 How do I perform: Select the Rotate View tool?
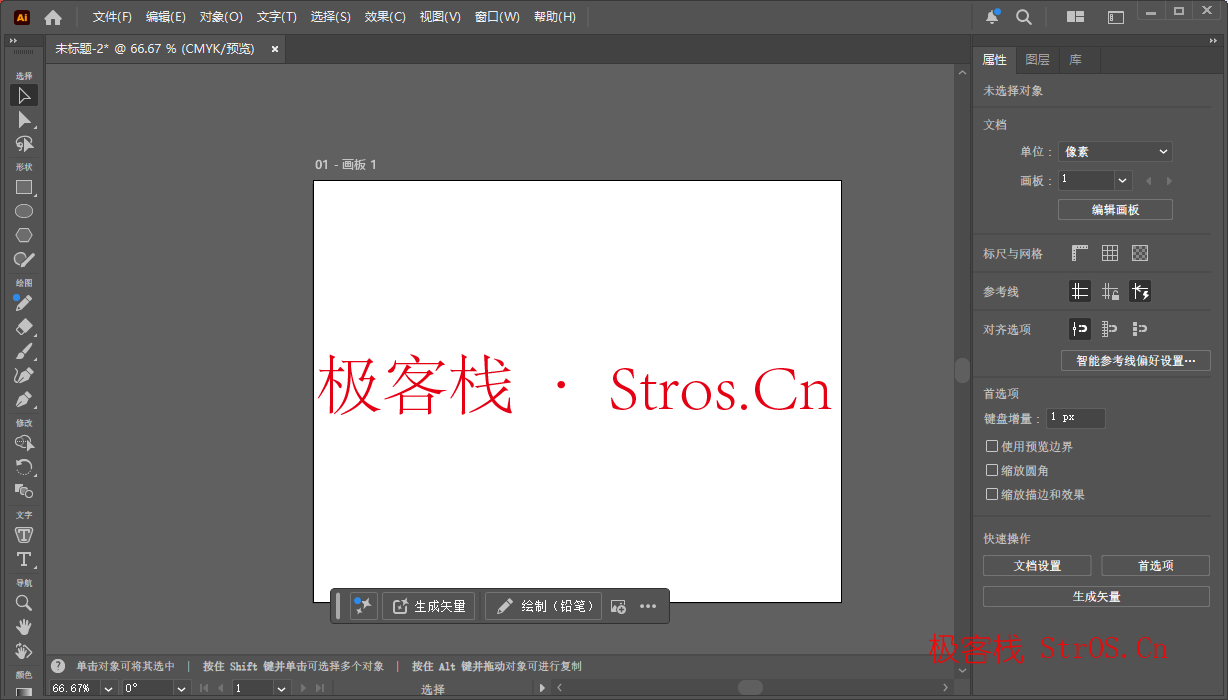coord(24,651)
